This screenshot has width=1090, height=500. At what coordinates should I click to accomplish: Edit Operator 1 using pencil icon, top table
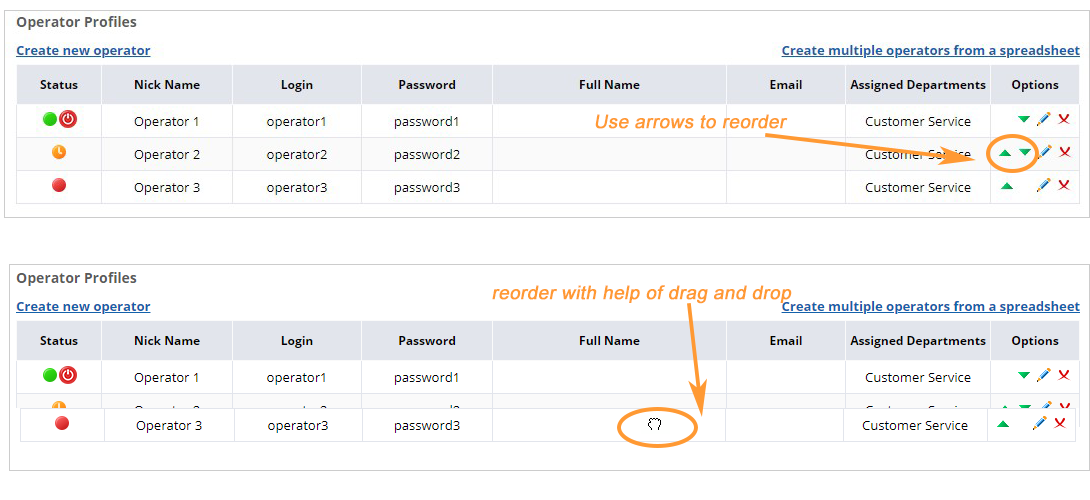pos(1043,119)
